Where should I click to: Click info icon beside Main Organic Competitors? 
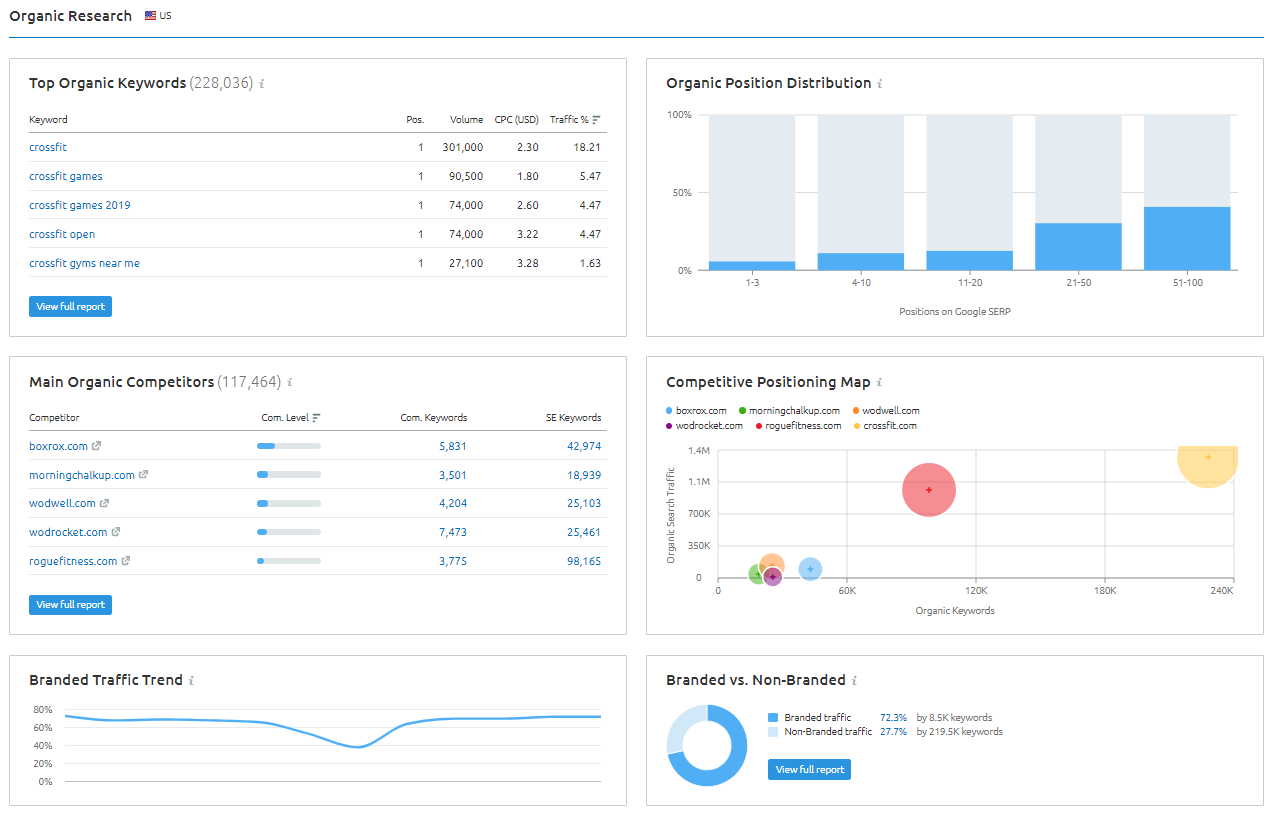(x=290, y=382)
